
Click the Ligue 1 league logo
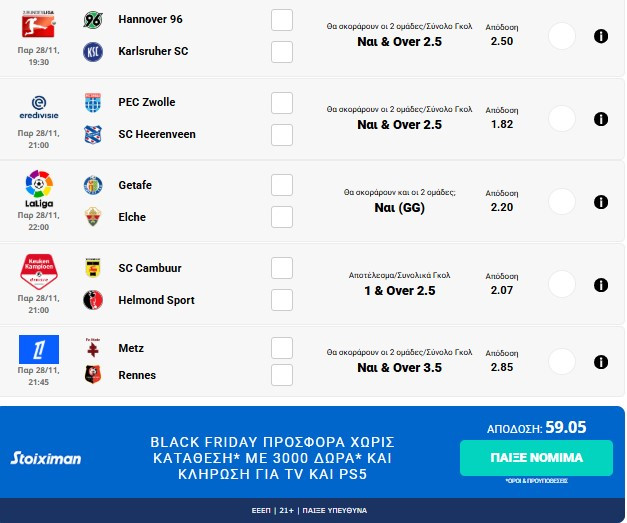38,349
